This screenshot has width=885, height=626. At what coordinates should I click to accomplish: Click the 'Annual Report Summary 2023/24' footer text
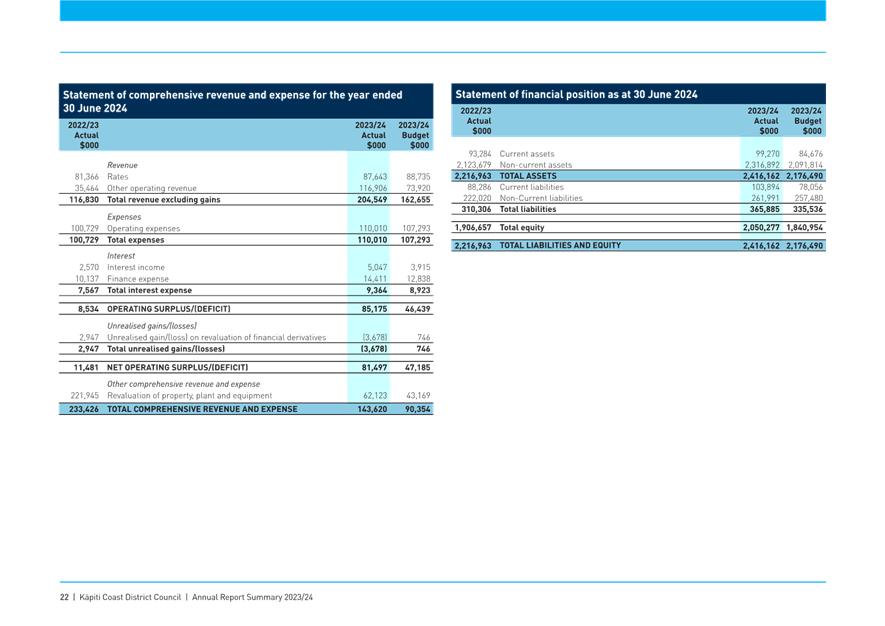point(252,597)
